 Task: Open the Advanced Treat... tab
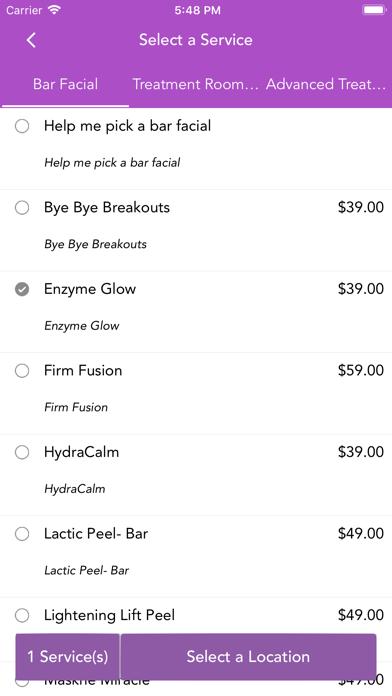pos(326,84)
